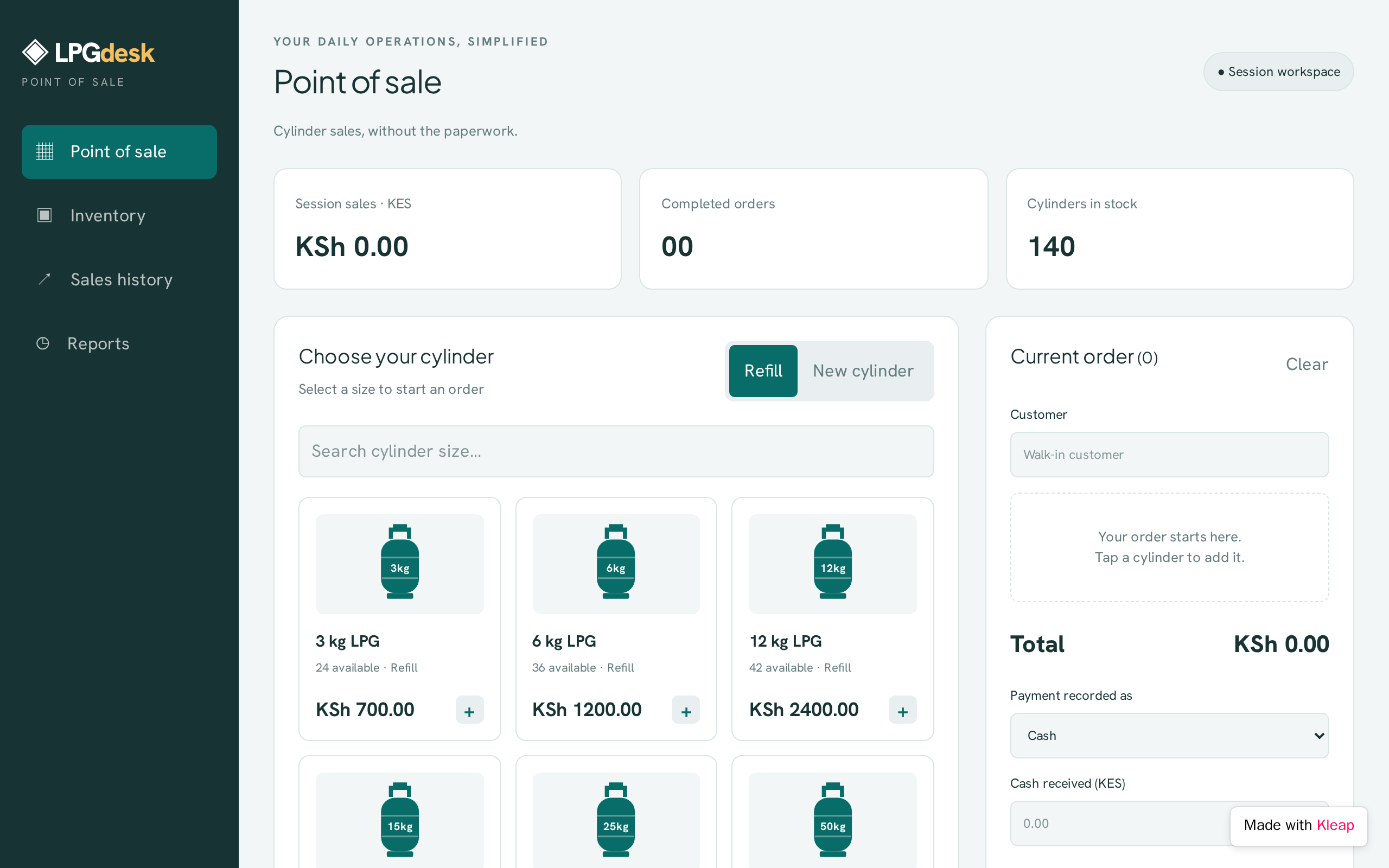The width and height of the screenshot is (1389, 868).
Task: Click the Sales history arrow icon
Action: pos(44,279)
